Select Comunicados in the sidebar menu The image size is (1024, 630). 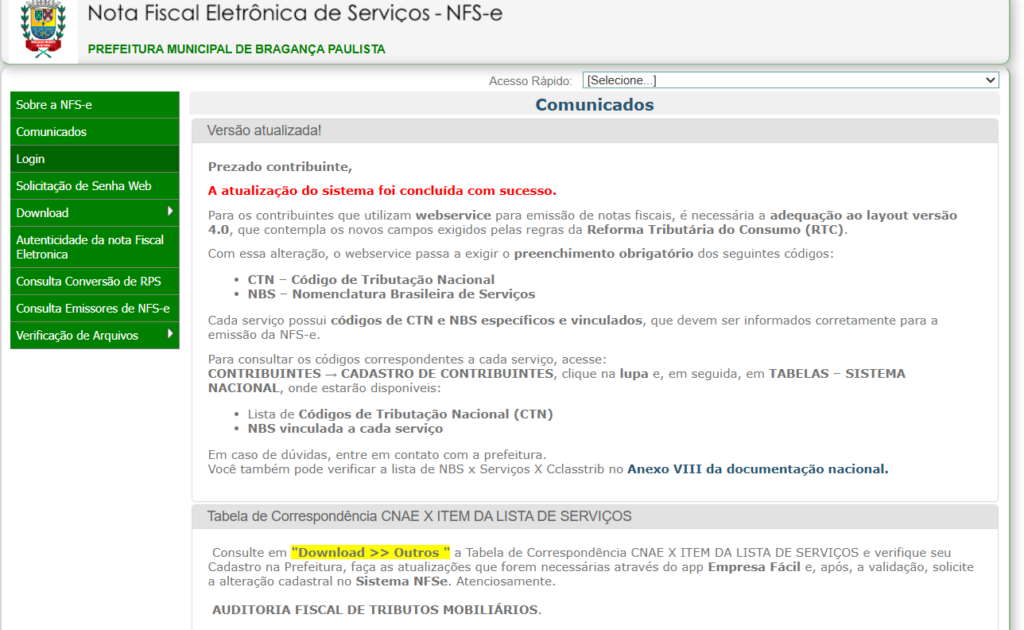[52, 132]
